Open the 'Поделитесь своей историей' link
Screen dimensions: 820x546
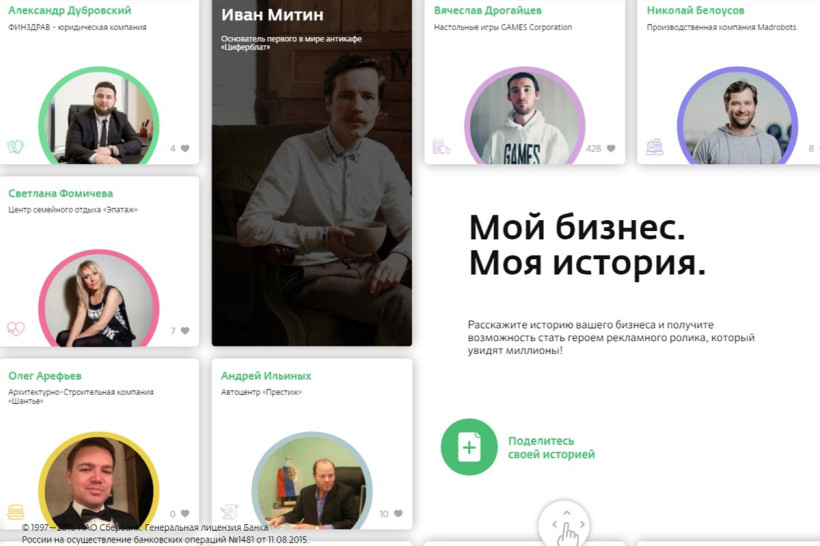click(x=551, y=447)
